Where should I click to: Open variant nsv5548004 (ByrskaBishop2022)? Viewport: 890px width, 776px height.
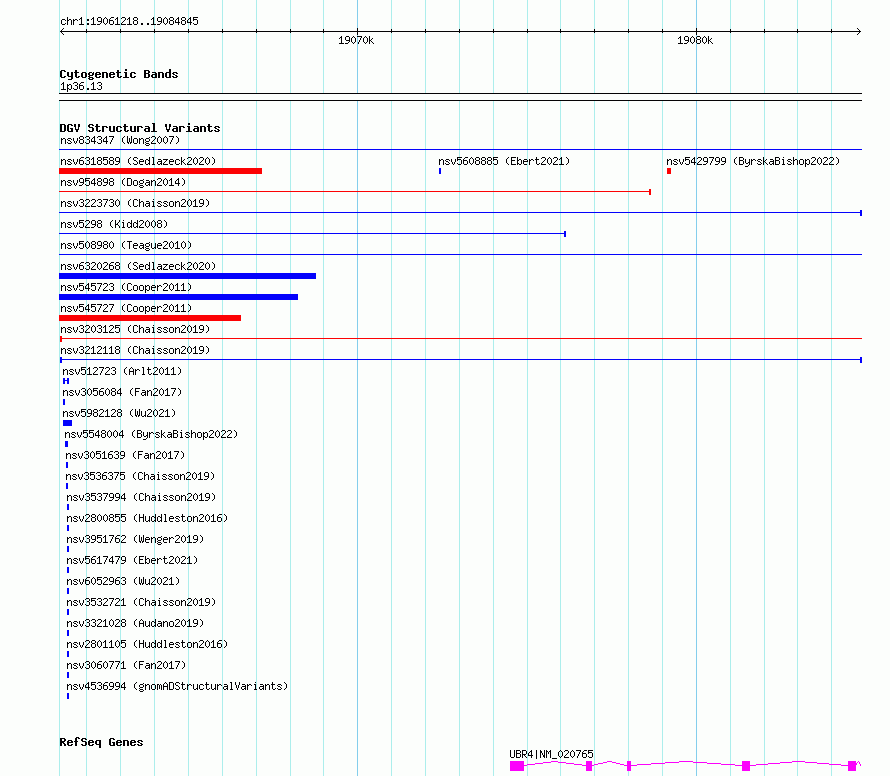[151, 434]
